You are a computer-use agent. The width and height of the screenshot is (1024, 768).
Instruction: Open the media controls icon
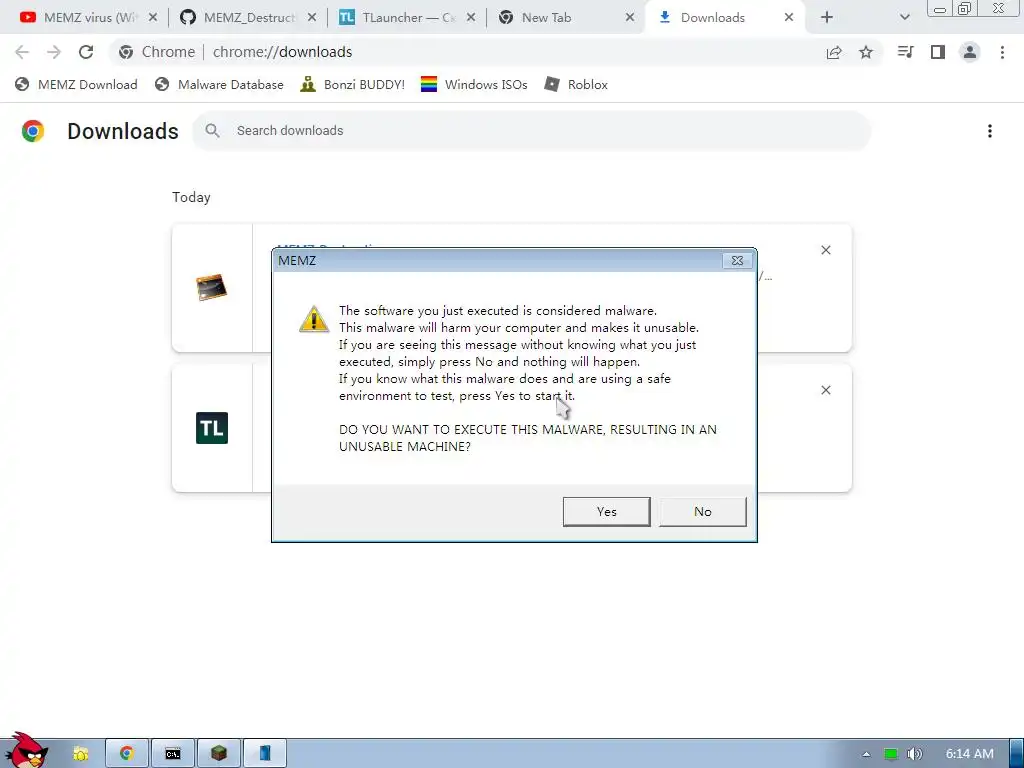coord(905,52)
